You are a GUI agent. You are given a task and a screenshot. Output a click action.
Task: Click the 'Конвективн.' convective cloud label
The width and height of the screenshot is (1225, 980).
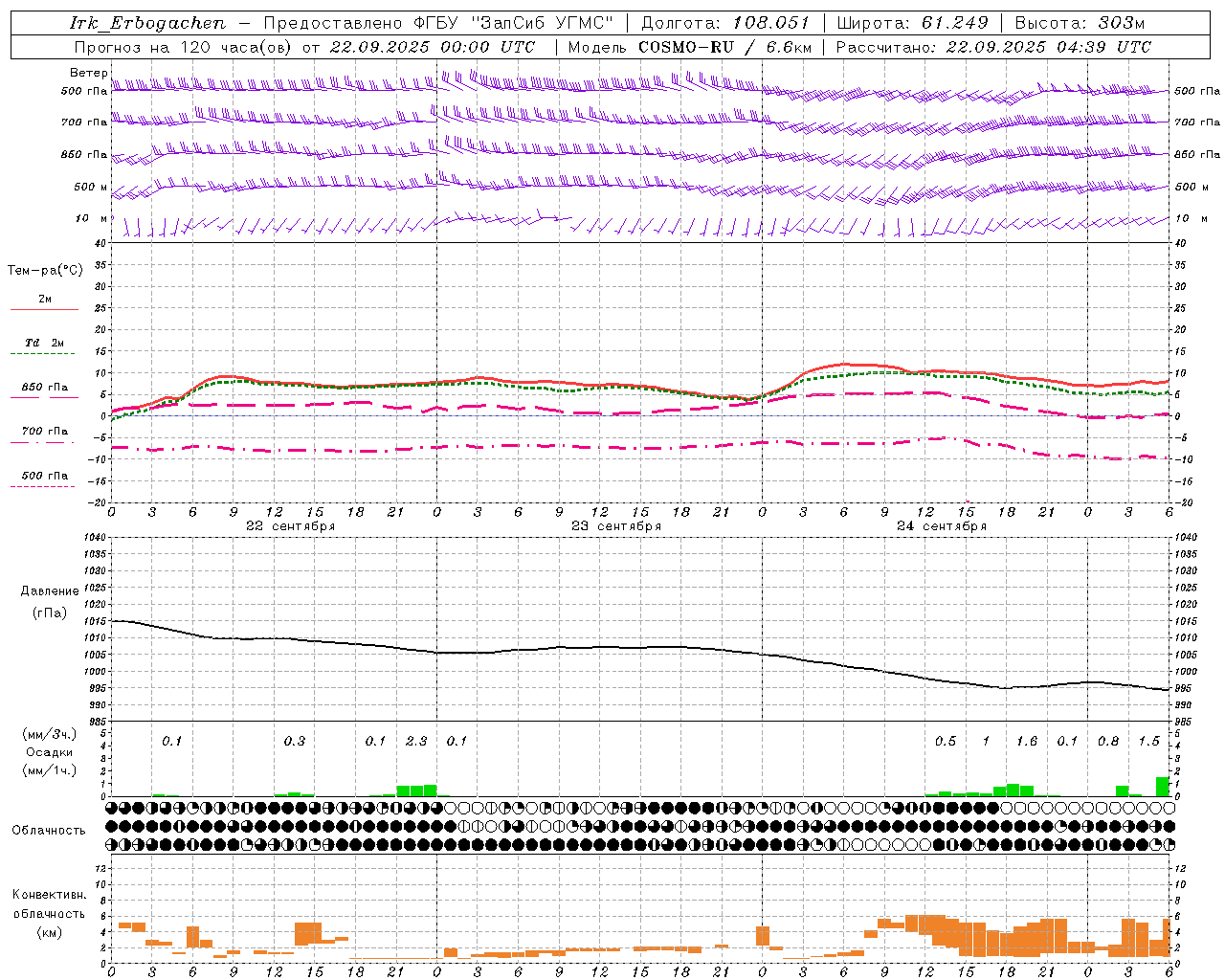point(49,895)
